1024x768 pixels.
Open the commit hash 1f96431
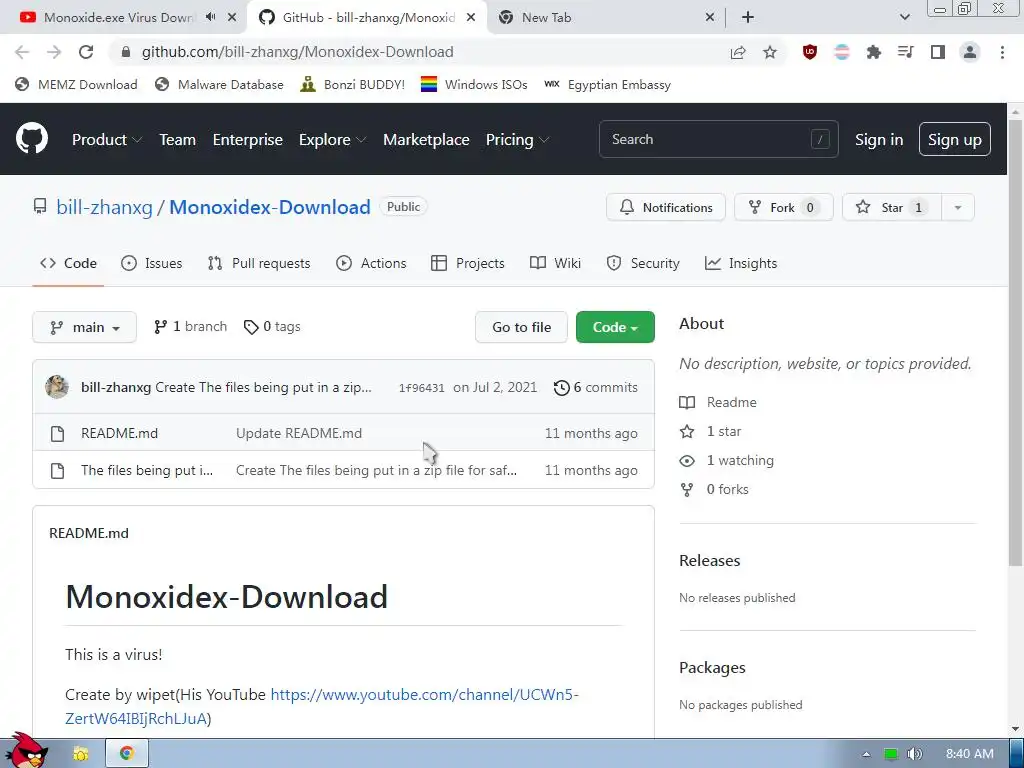(x=421, y=388)
